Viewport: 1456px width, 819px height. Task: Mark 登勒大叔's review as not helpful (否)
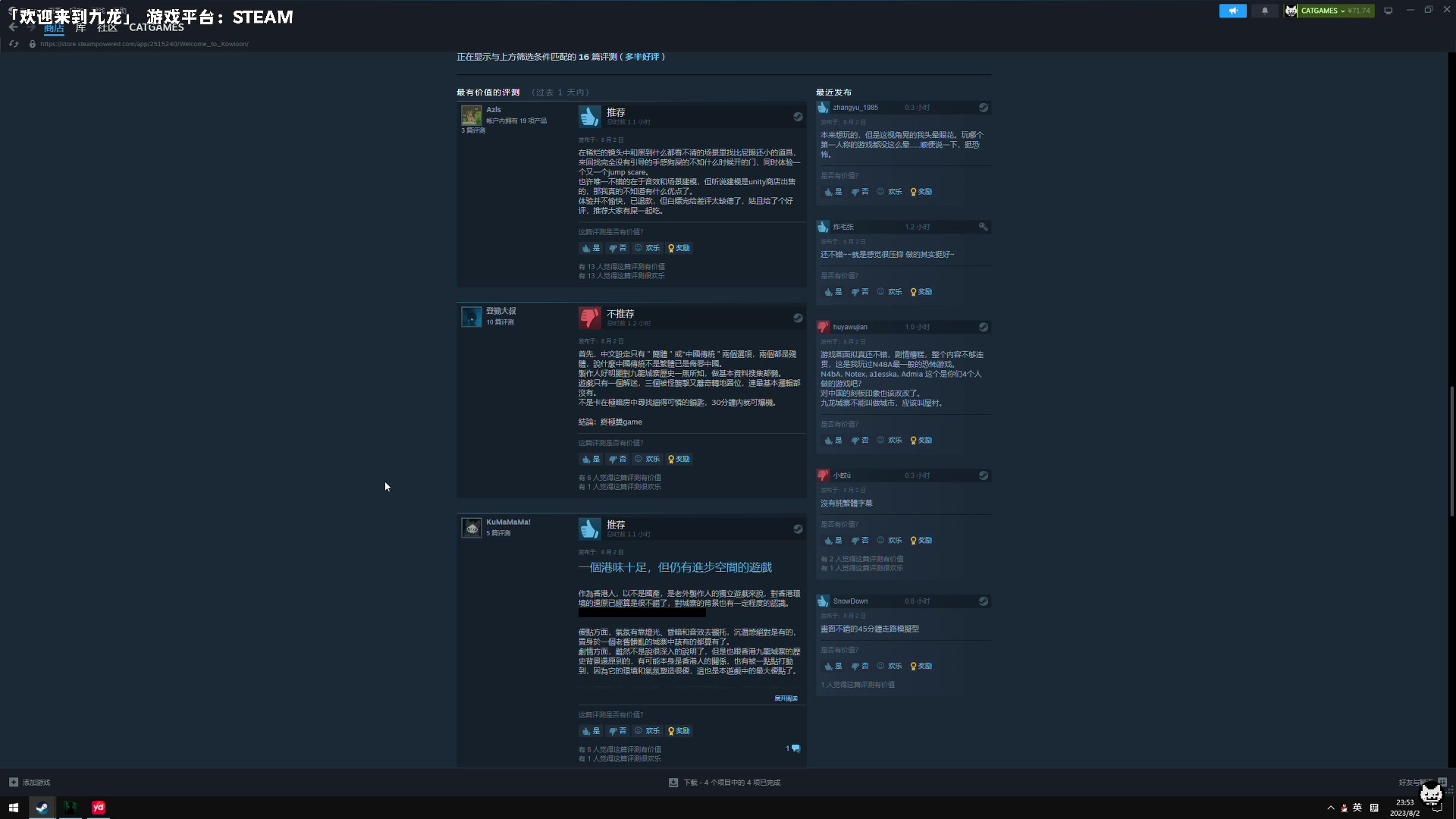618,459
